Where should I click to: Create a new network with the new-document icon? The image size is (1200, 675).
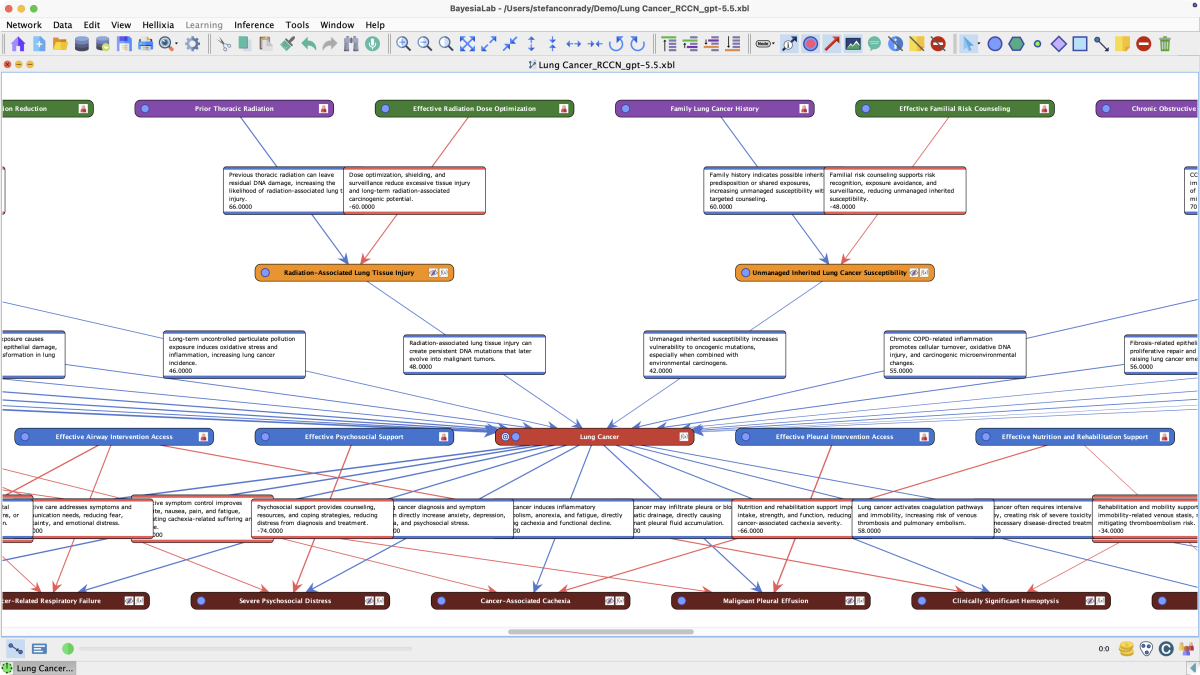[x=39, y=44]
